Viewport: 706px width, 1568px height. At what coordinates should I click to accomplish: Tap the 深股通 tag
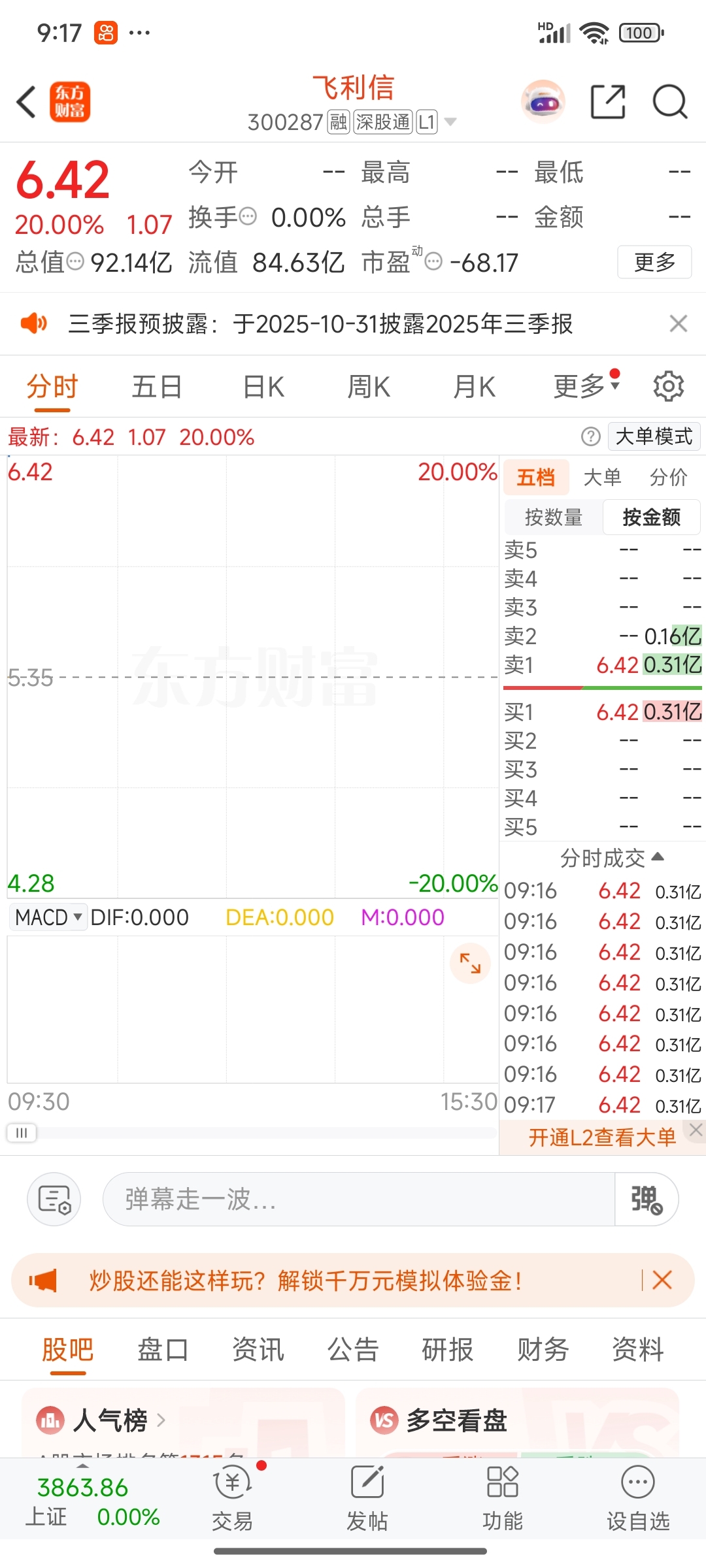(x=383, y=122)
